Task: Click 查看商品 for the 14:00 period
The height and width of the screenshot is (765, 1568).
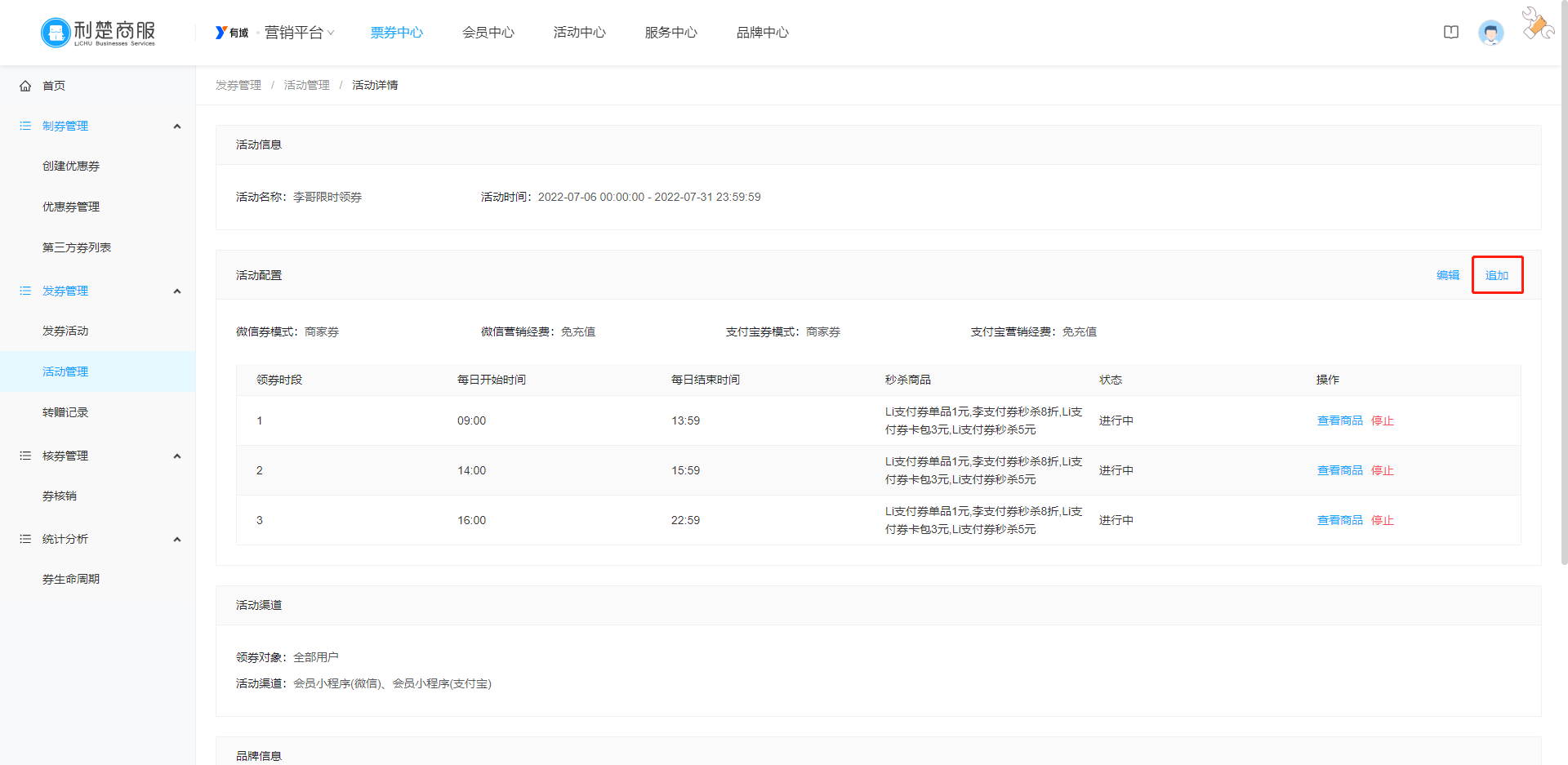Action: [x=1340, y=470]
